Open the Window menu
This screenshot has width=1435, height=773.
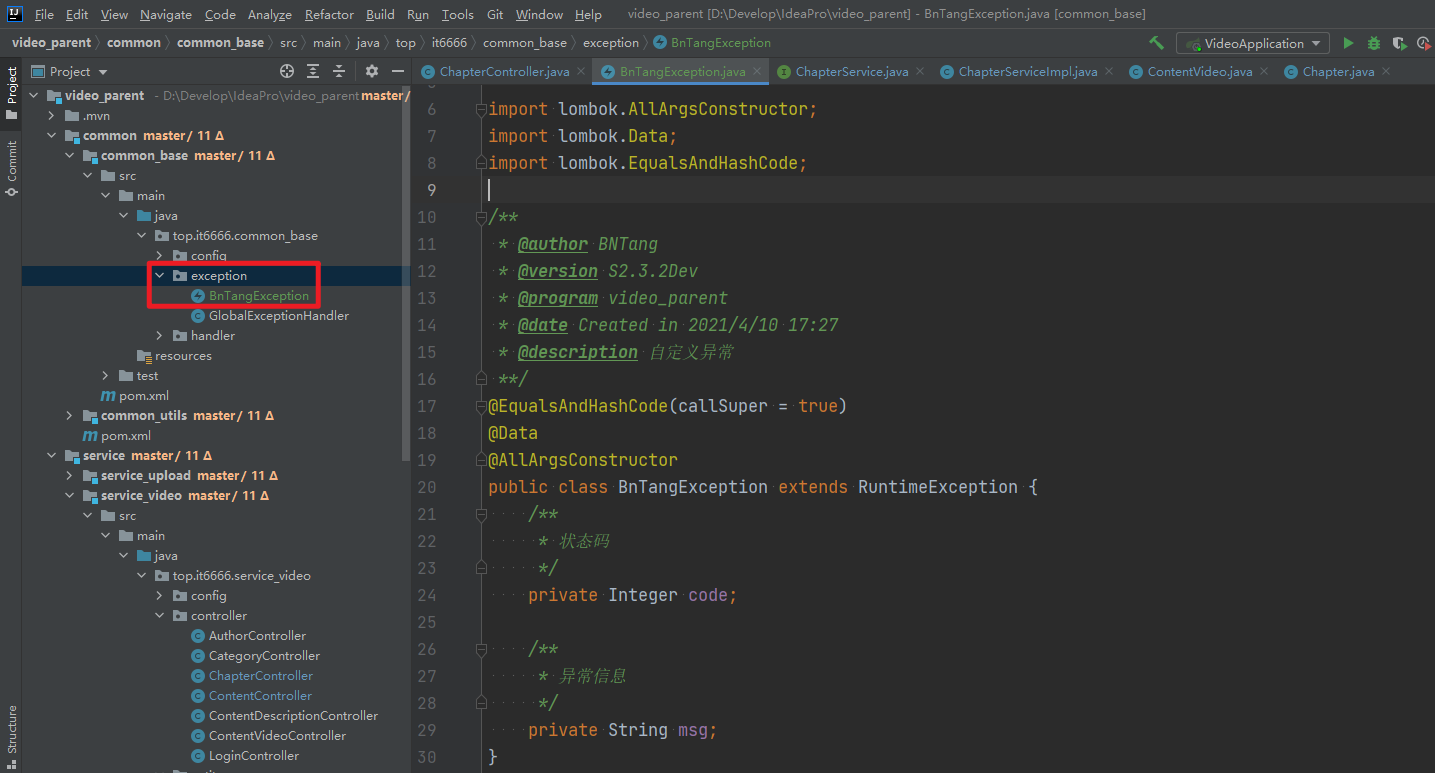tap(539, 14)
